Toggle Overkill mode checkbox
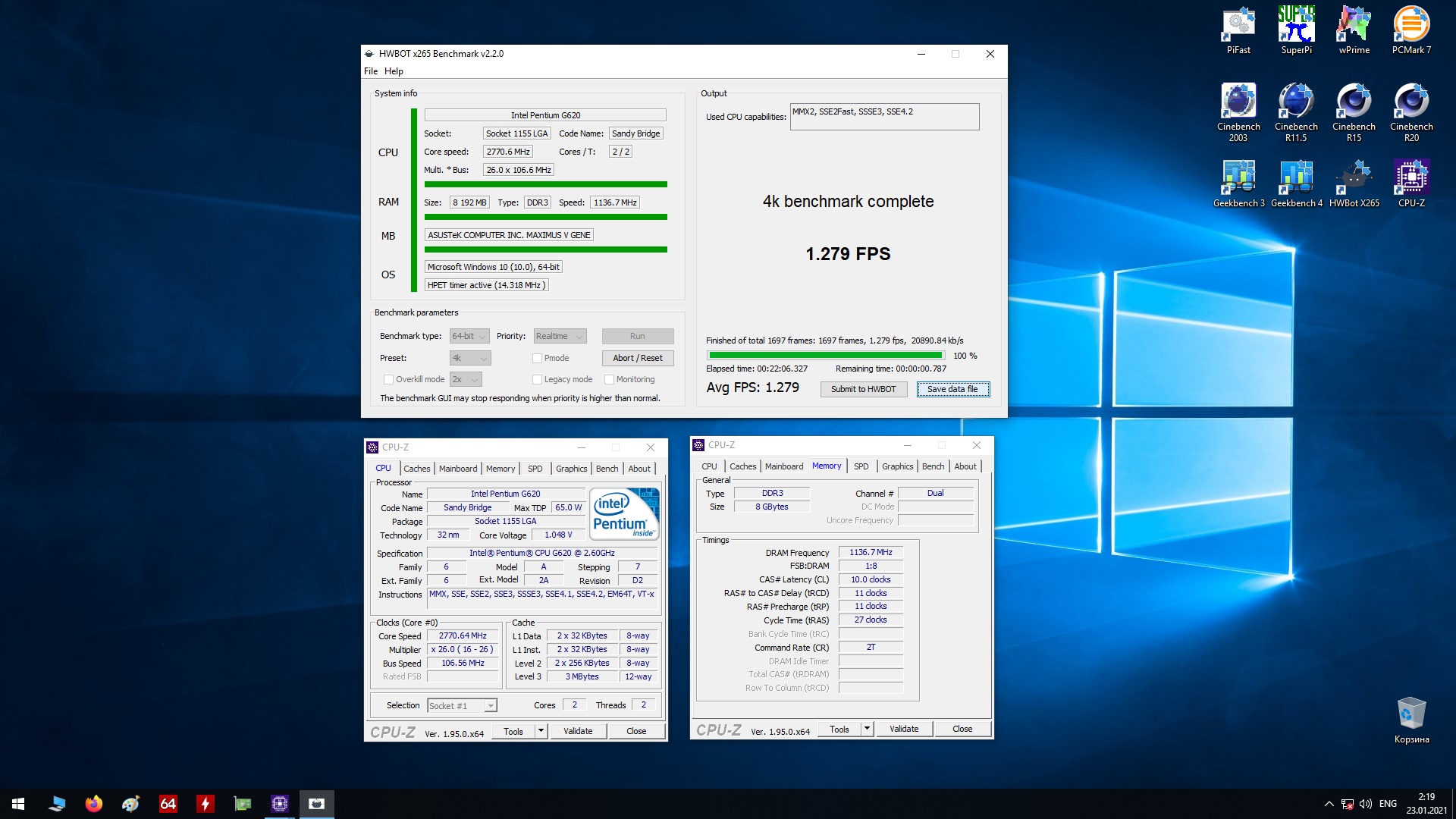 [x=388, y=379]
